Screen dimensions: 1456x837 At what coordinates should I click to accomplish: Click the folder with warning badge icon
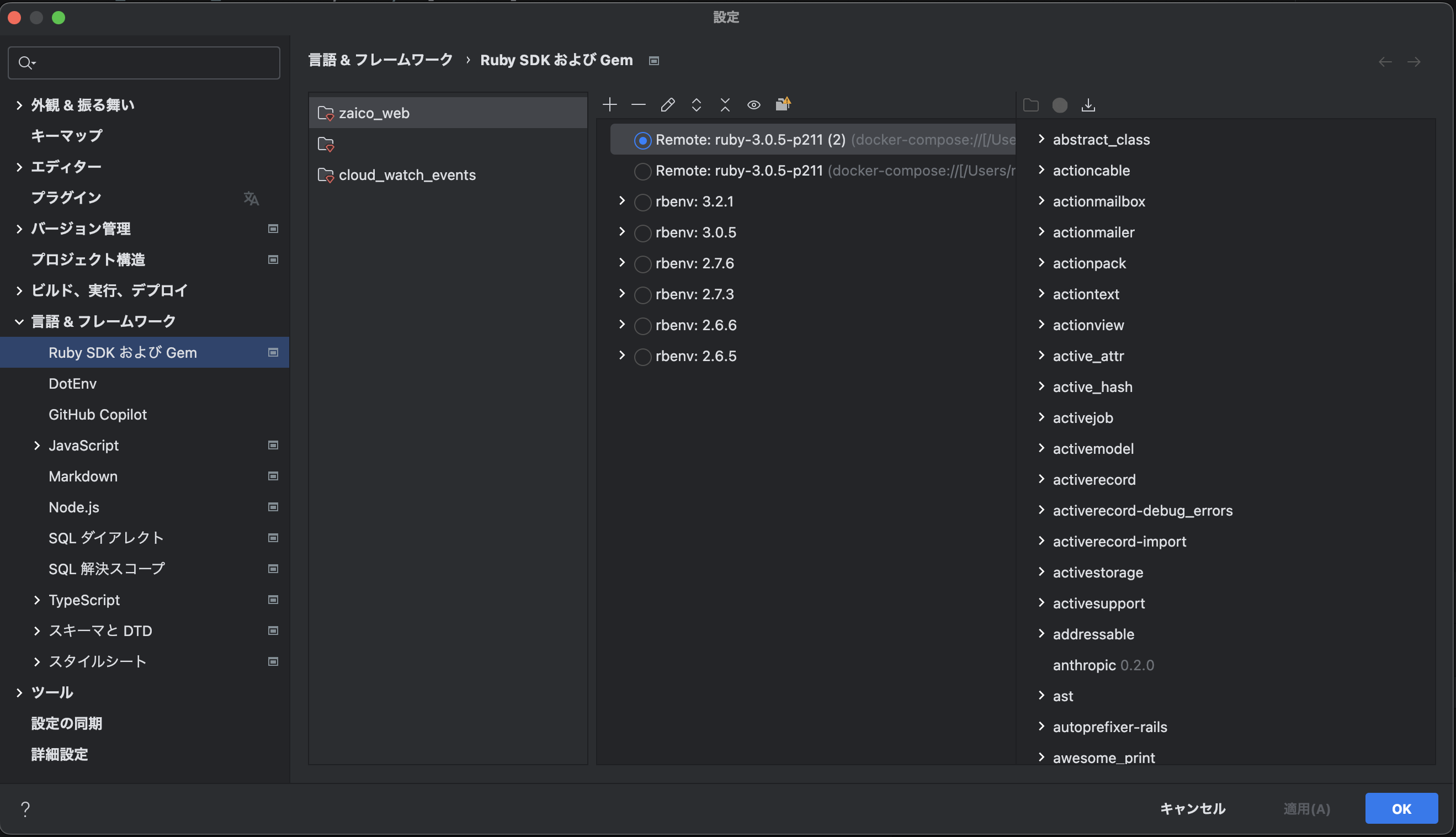(x=783, y=104)
